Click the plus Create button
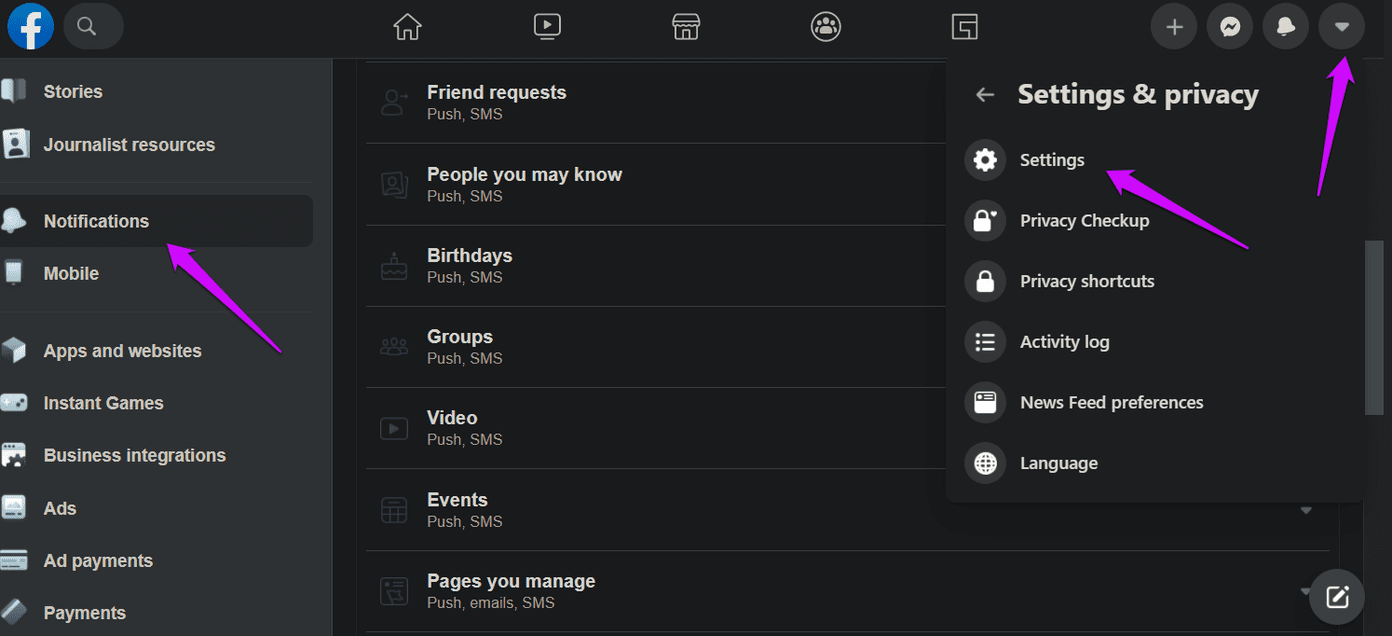Image resolution: width=1392 pixels, height=636 pixels. [1174, 27]
